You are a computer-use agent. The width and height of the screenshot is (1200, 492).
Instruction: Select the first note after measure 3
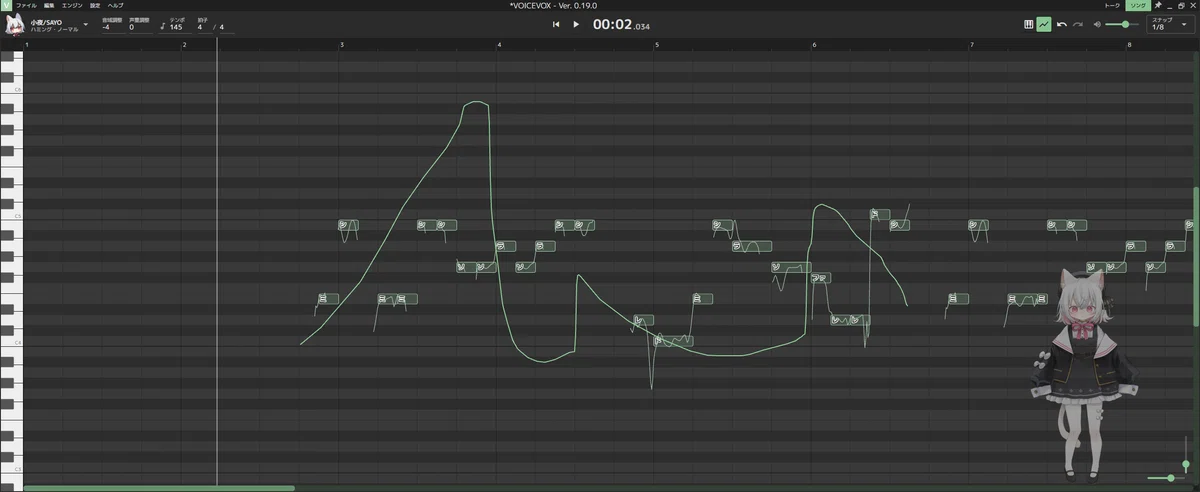coord(348,225)
